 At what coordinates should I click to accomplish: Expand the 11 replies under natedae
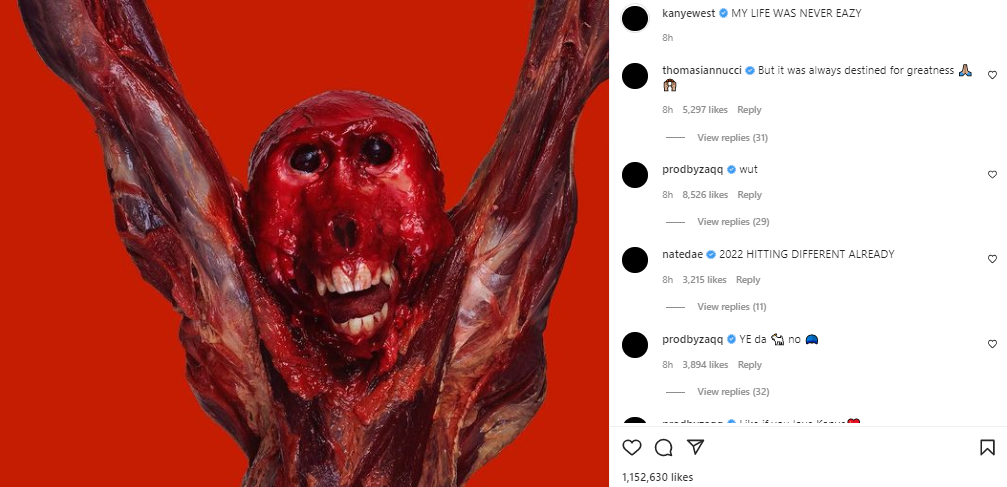732,307
